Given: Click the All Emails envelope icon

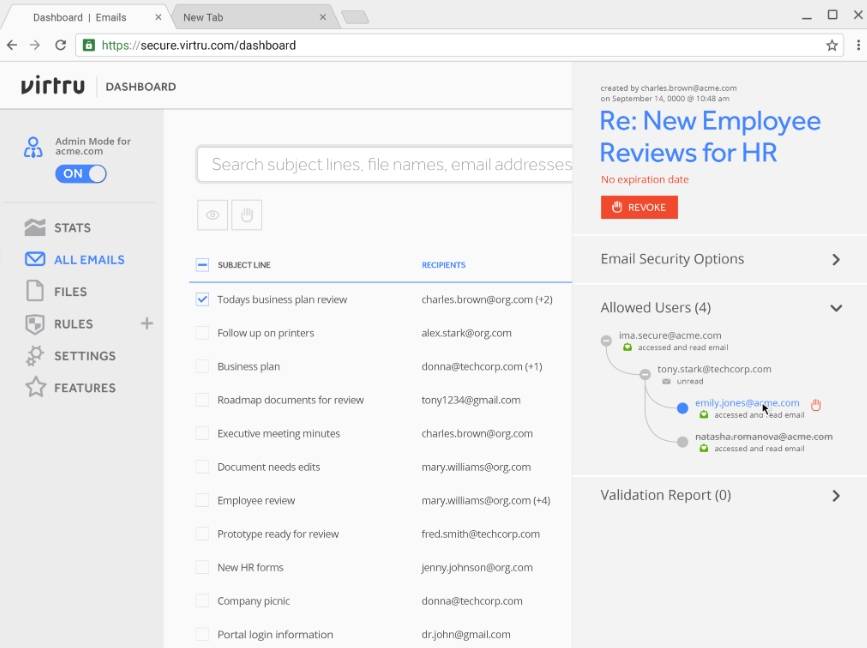Looking at the screenshot, I should pyautogui.click(x=35, y=259).
